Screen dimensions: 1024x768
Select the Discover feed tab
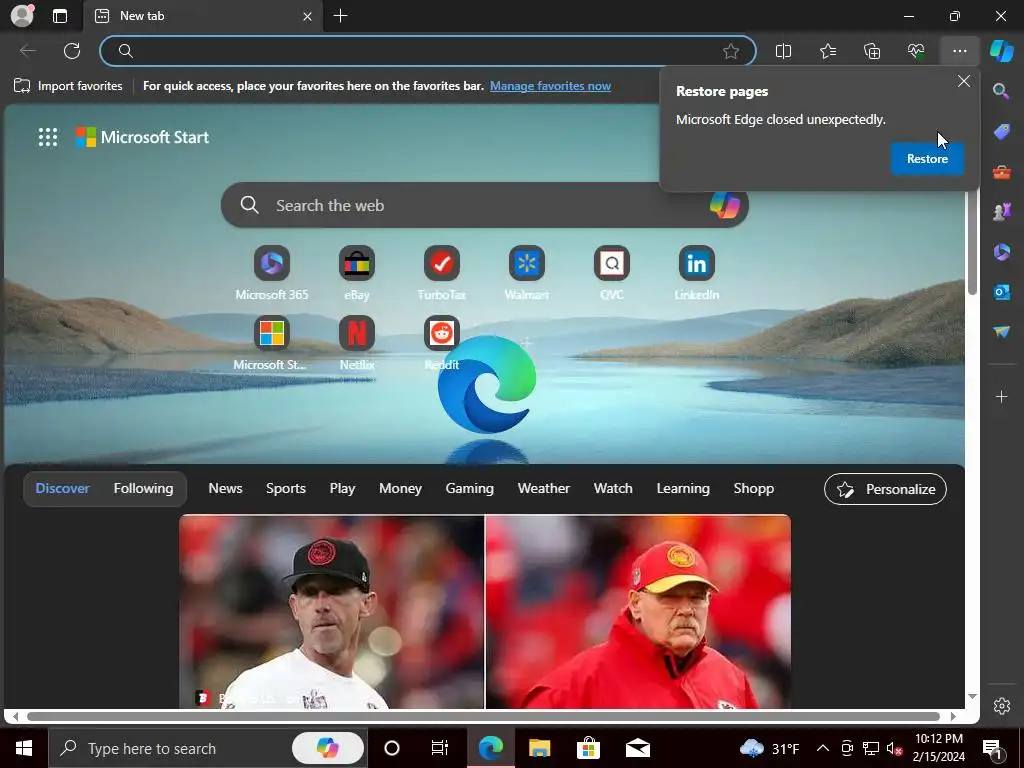(x=62, y=488)
